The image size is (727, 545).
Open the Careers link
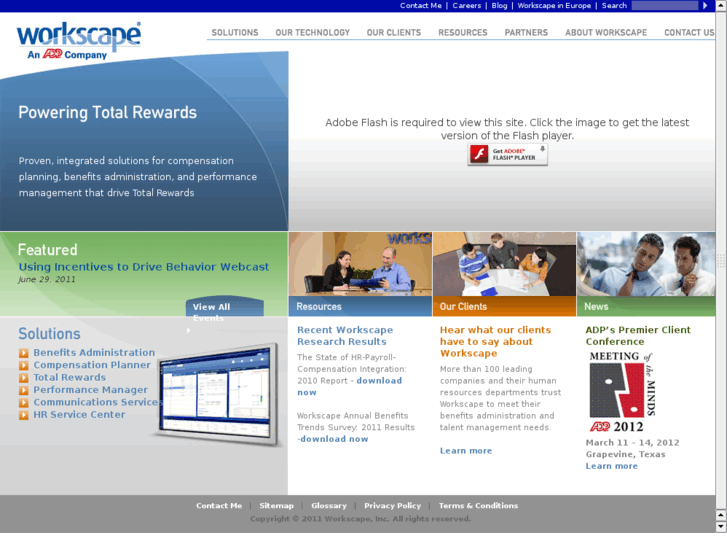pos(466,6)
